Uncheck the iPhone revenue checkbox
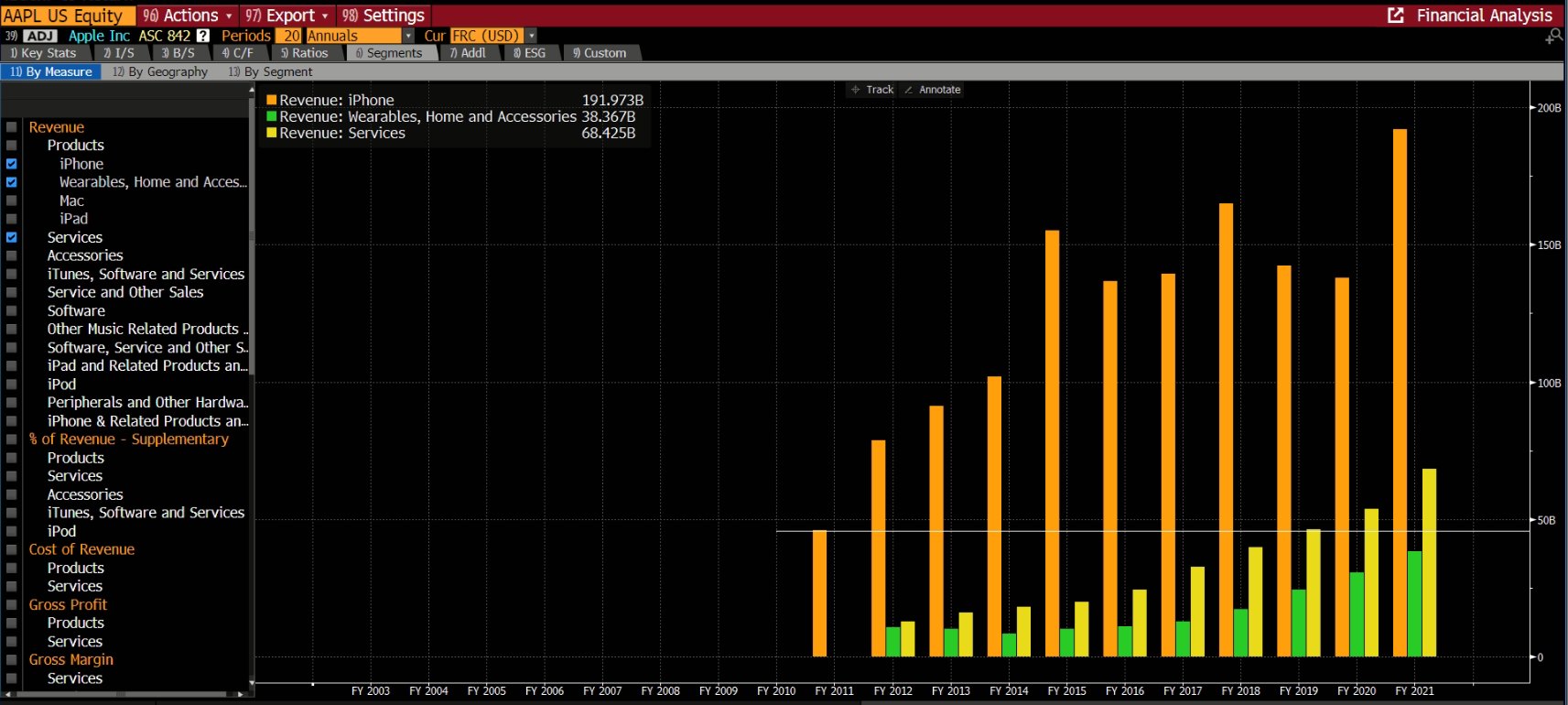The width and height of the screenshot is (1568, 705). point(12,164)
